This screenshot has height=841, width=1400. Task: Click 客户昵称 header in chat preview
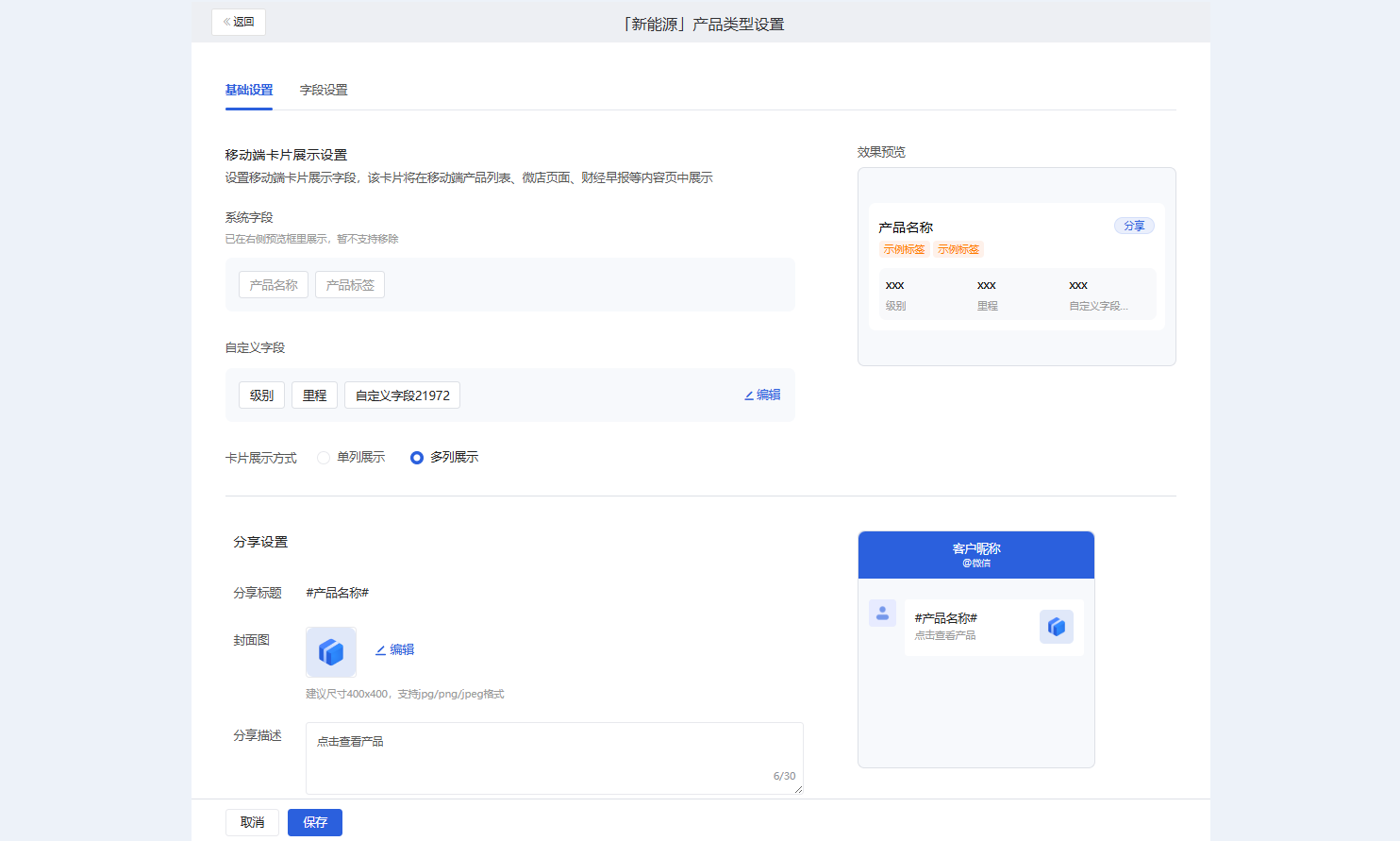point(976,548)
